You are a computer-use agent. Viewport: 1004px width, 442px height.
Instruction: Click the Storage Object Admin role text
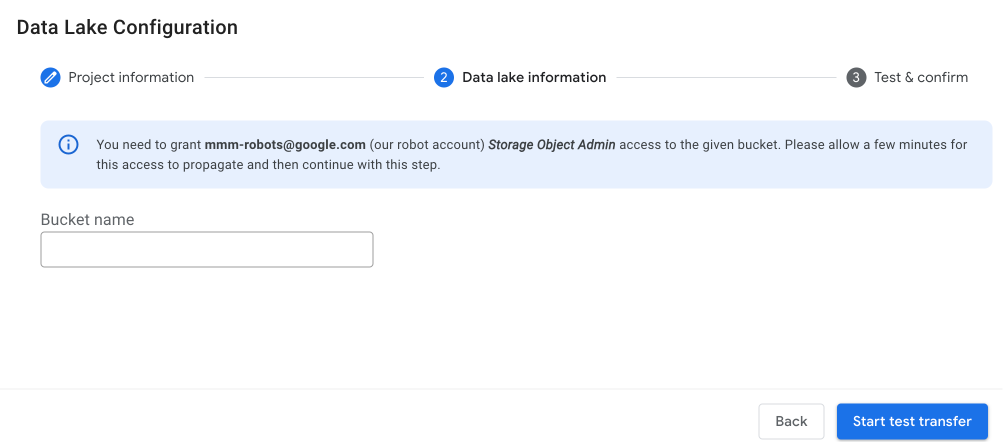[x=552, y=145]
